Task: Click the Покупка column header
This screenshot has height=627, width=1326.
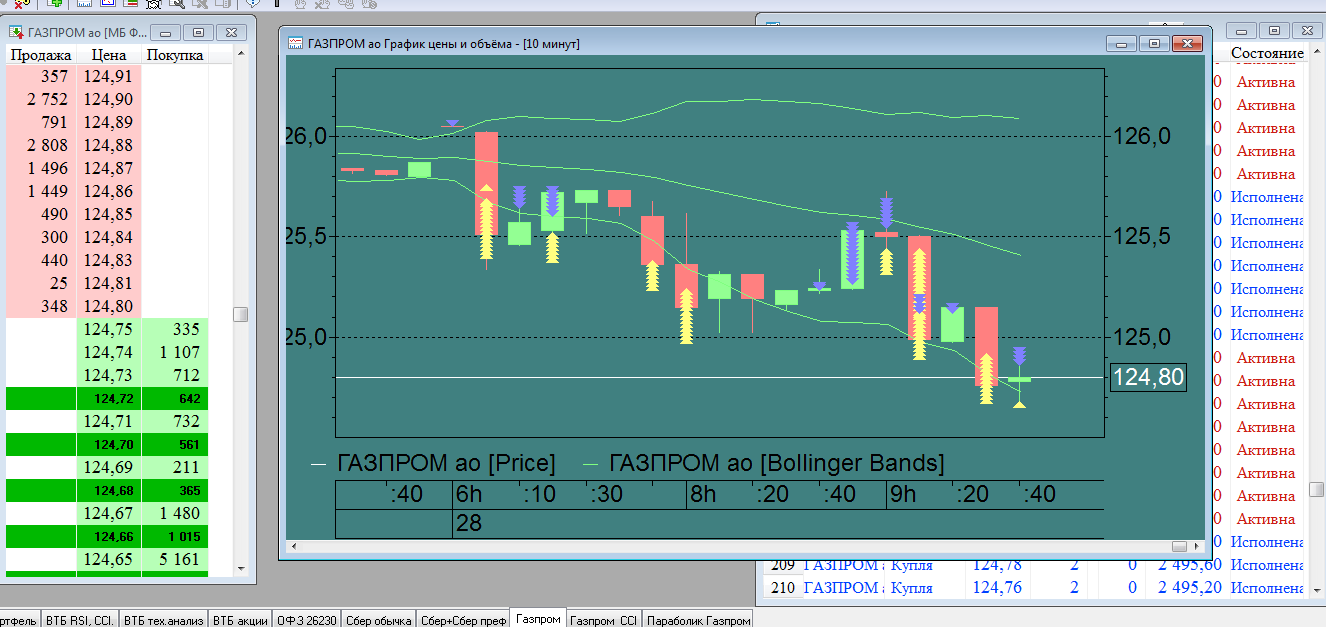Action: tap(175, 55)
